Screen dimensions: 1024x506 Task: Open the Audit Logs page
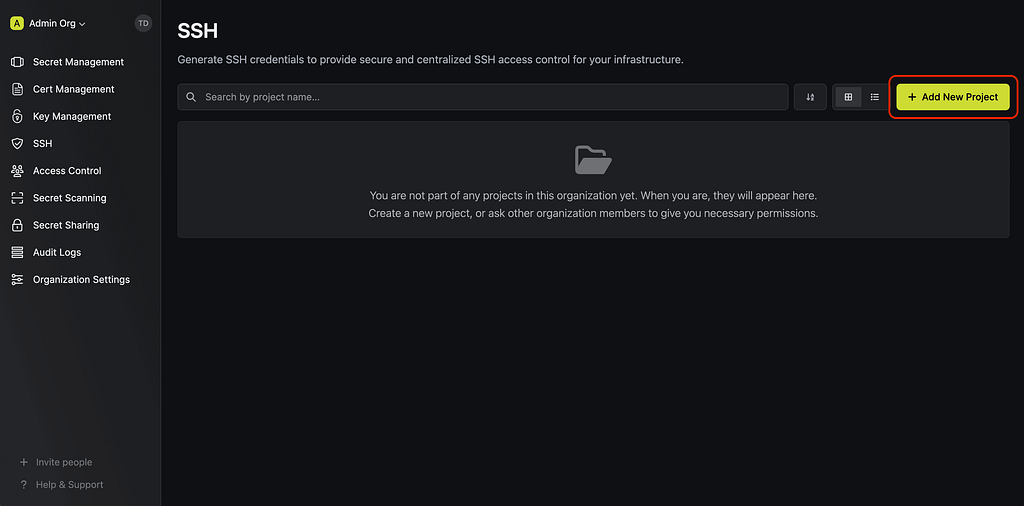[x=57, y=253]
